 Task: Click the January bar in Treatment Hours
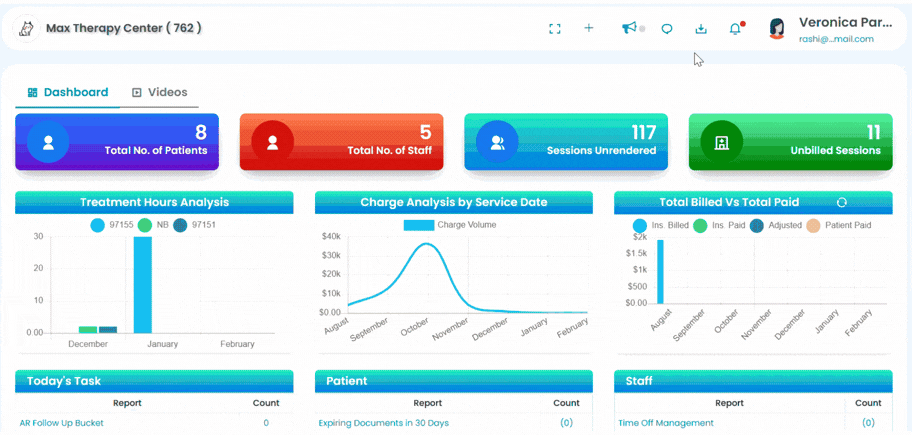coord(142,285)
